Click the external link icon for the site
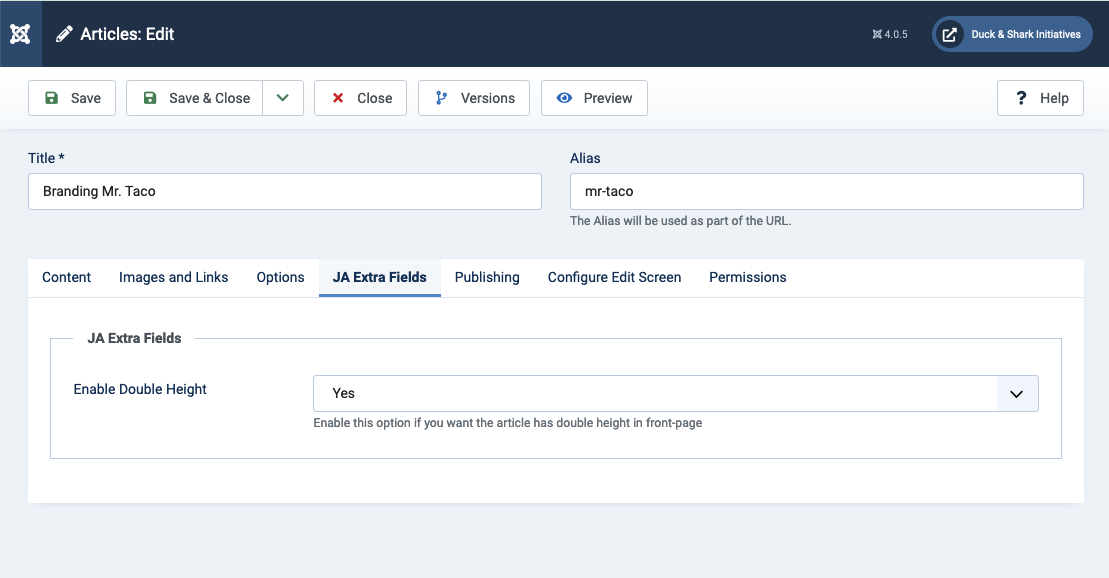This screenshot has height=578, width=1109. tap(949, 34)
